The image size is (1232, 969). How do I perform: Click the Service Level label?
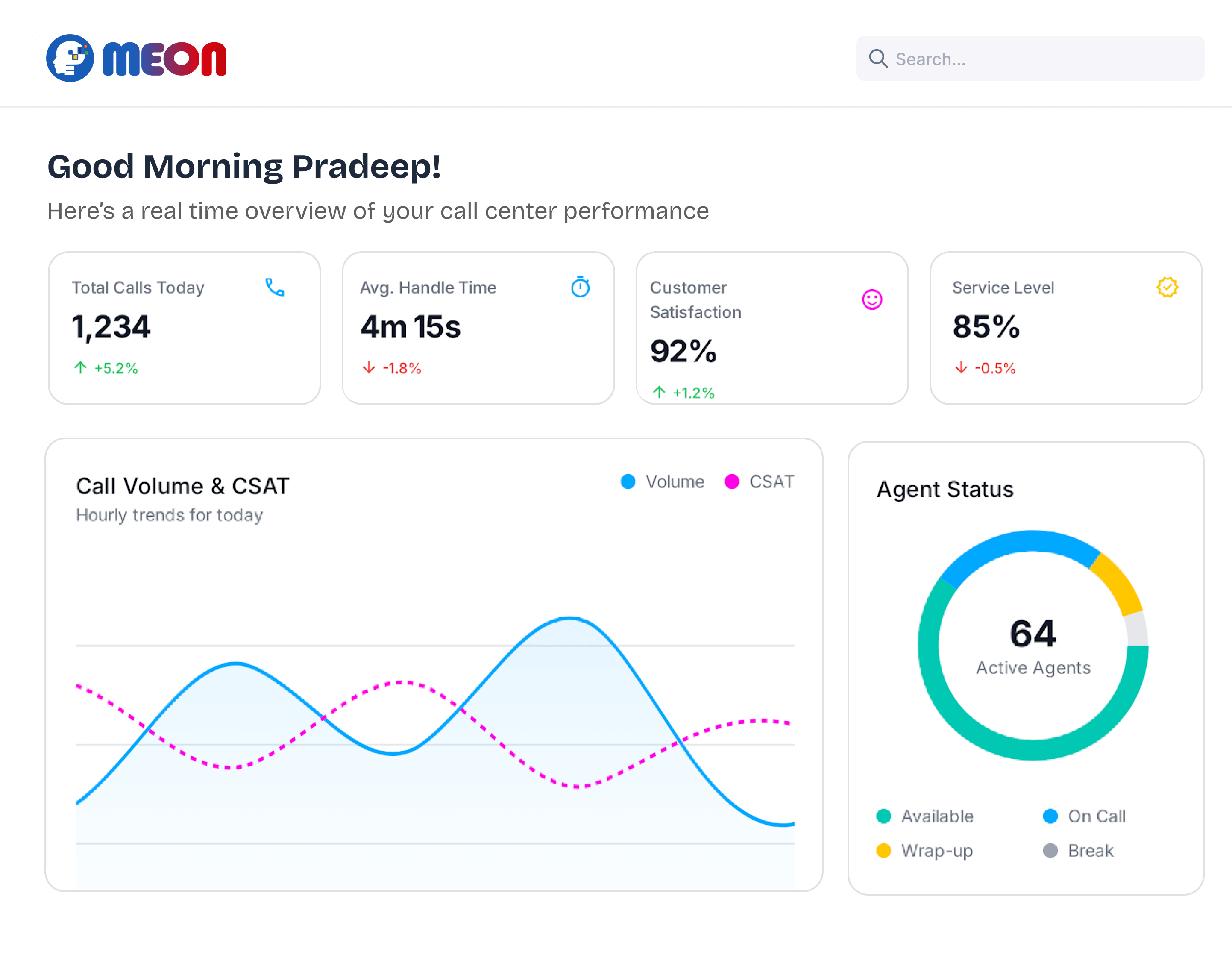pos(1003,288)
